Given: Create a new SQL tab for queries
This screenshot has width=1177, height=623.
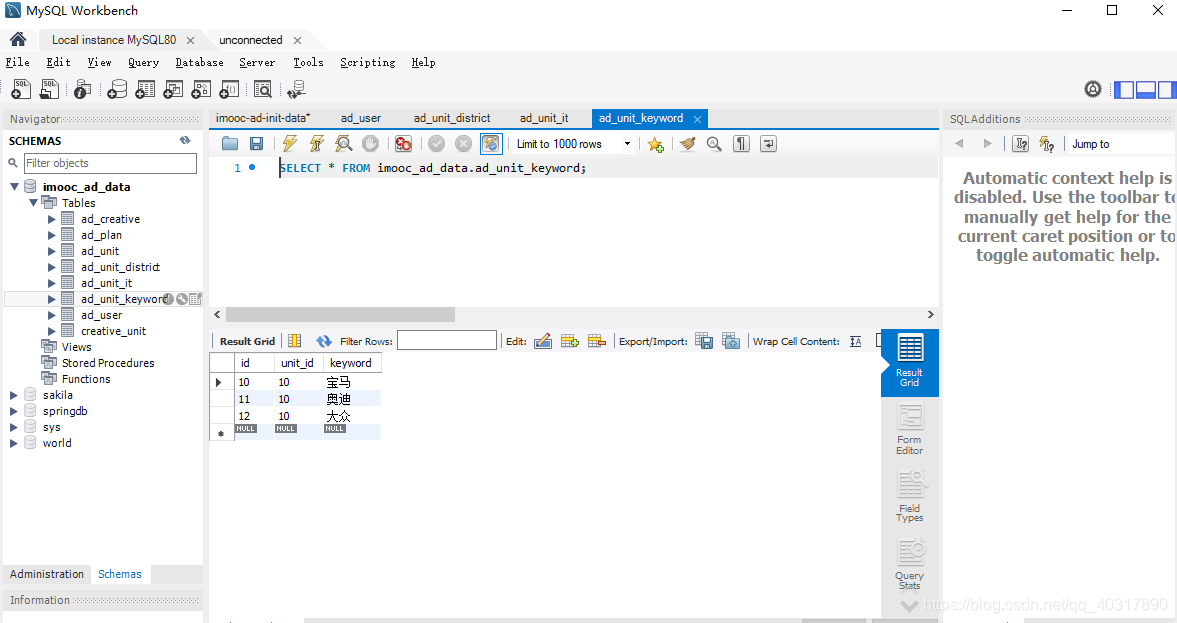Looking at the screenshot, I should coord(21,89).
